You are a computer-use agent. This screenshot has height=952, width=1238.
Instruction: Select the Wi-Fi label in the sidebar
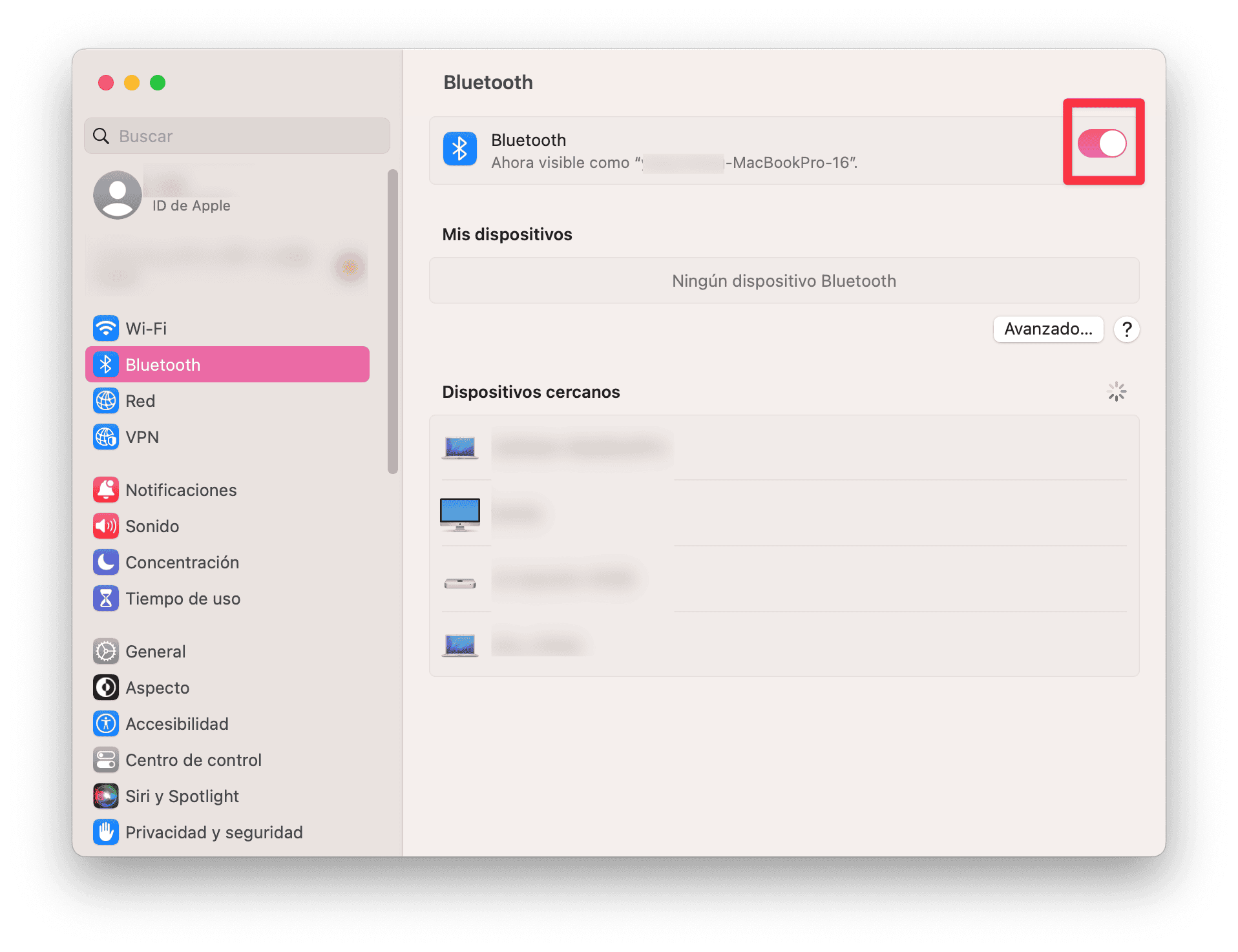click(146, 328)
